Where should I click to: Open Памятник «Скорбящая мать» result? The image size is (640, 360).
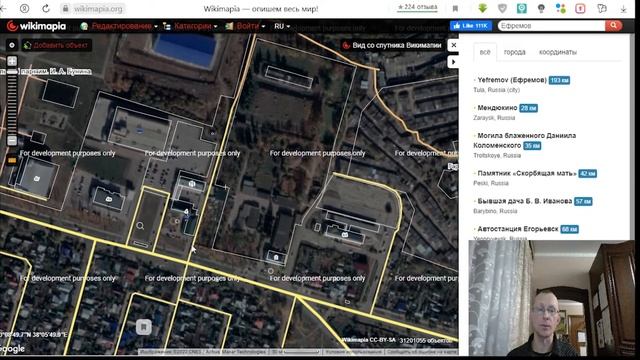click(527, 173)
